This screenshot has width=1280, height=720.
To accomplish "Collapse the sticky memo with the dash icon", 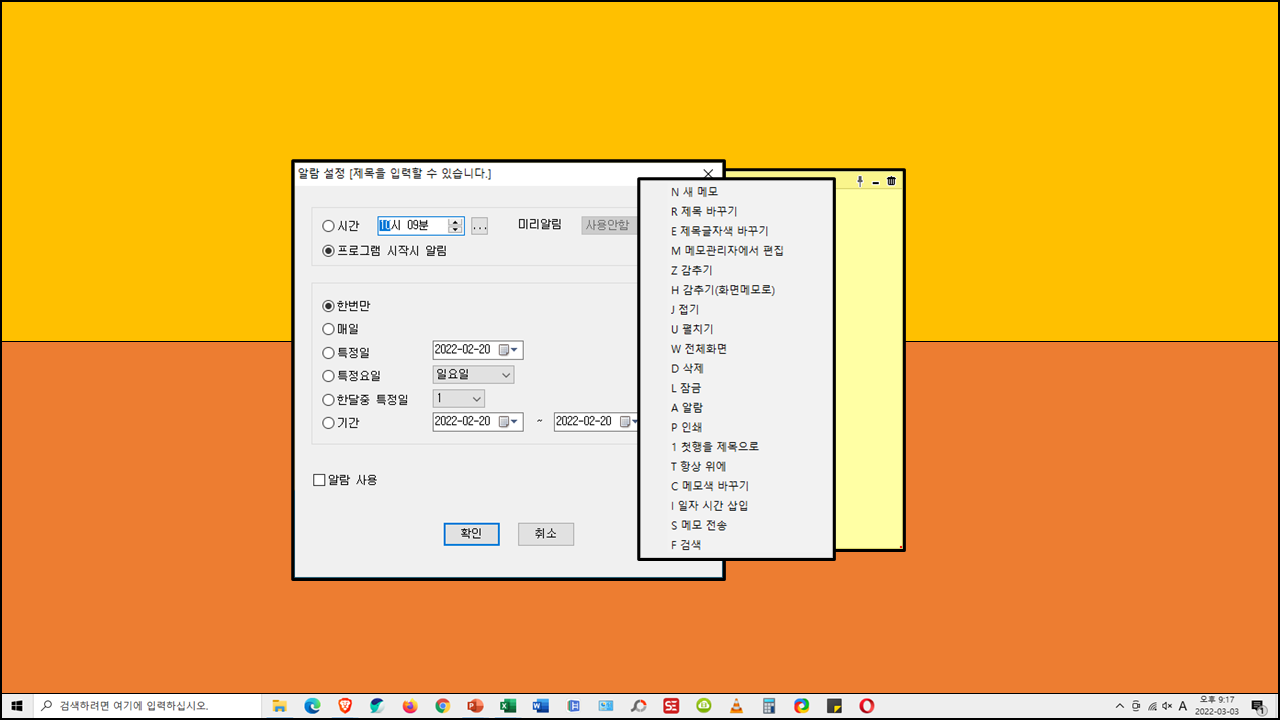I will pos(876,182).
